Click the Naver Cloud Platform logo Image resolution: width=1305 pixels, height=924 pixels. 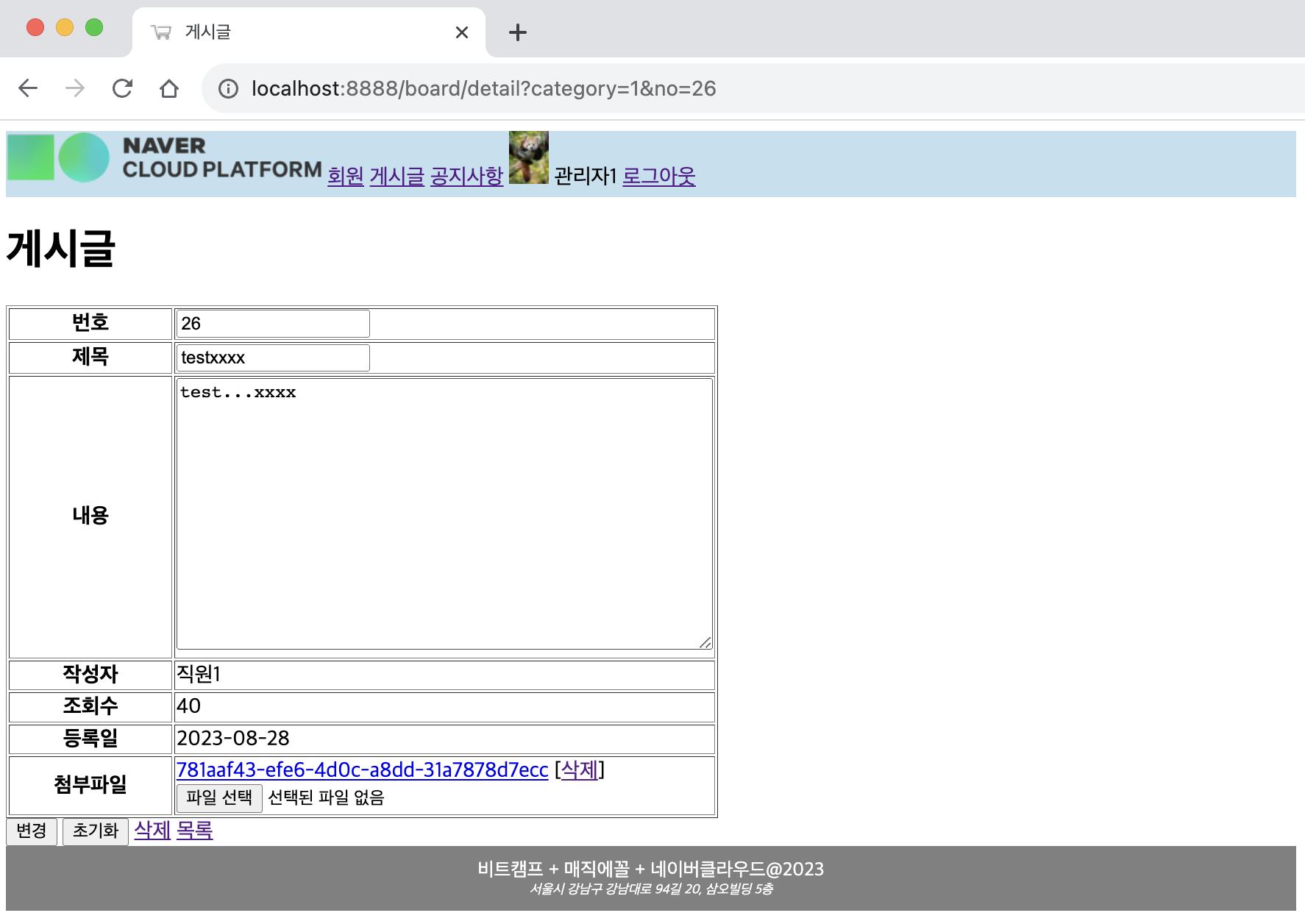pos(165,157)
